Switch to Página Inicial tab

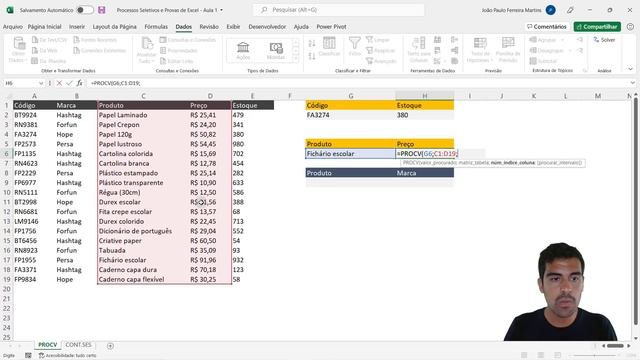point(44,27)
